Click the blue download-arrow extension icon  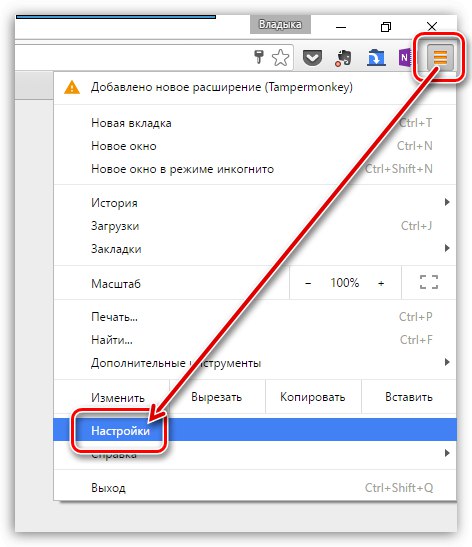pos(376,58)
